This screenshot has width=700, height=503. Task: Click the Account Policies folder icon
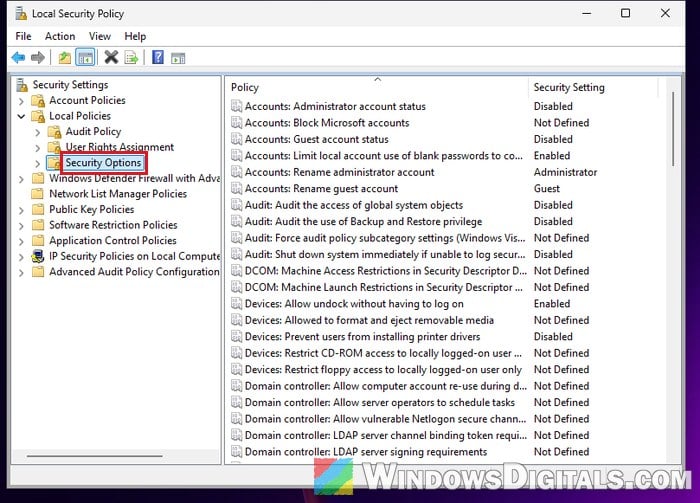click(x=38, y=100)
